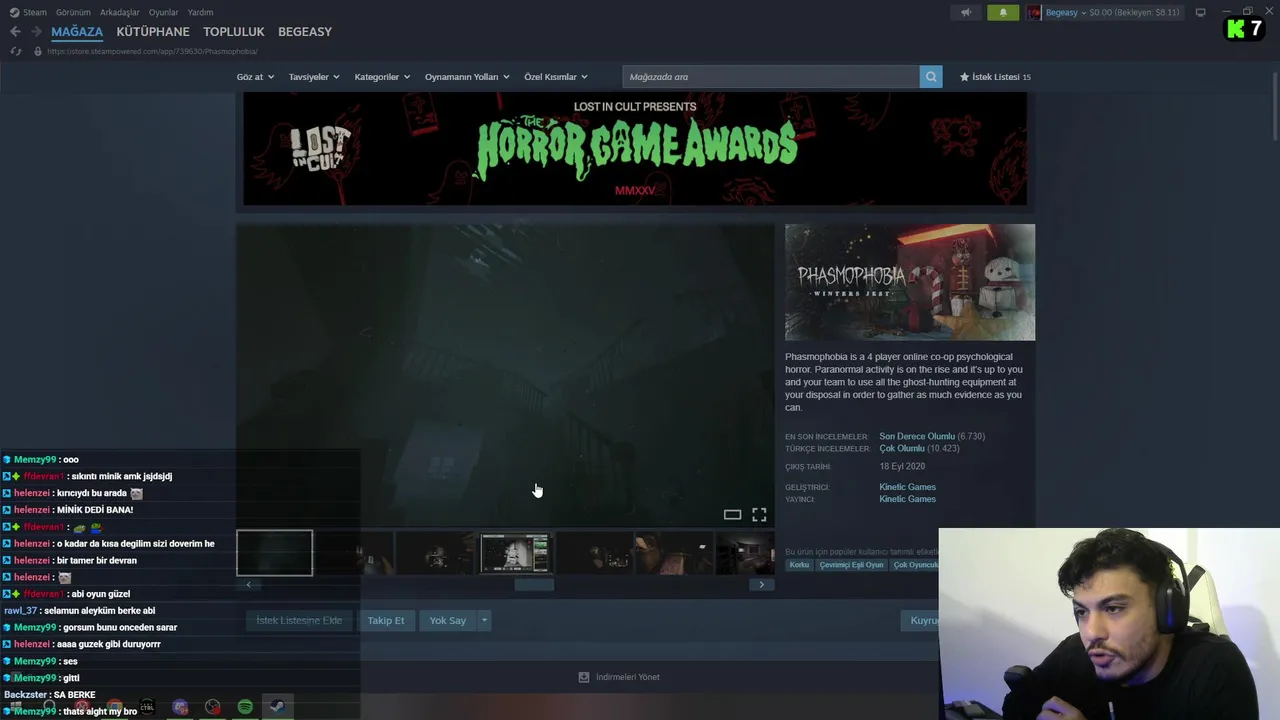1280x720 pixels.
Task: Open the Göz at dropdown
Action: (255, 77)
